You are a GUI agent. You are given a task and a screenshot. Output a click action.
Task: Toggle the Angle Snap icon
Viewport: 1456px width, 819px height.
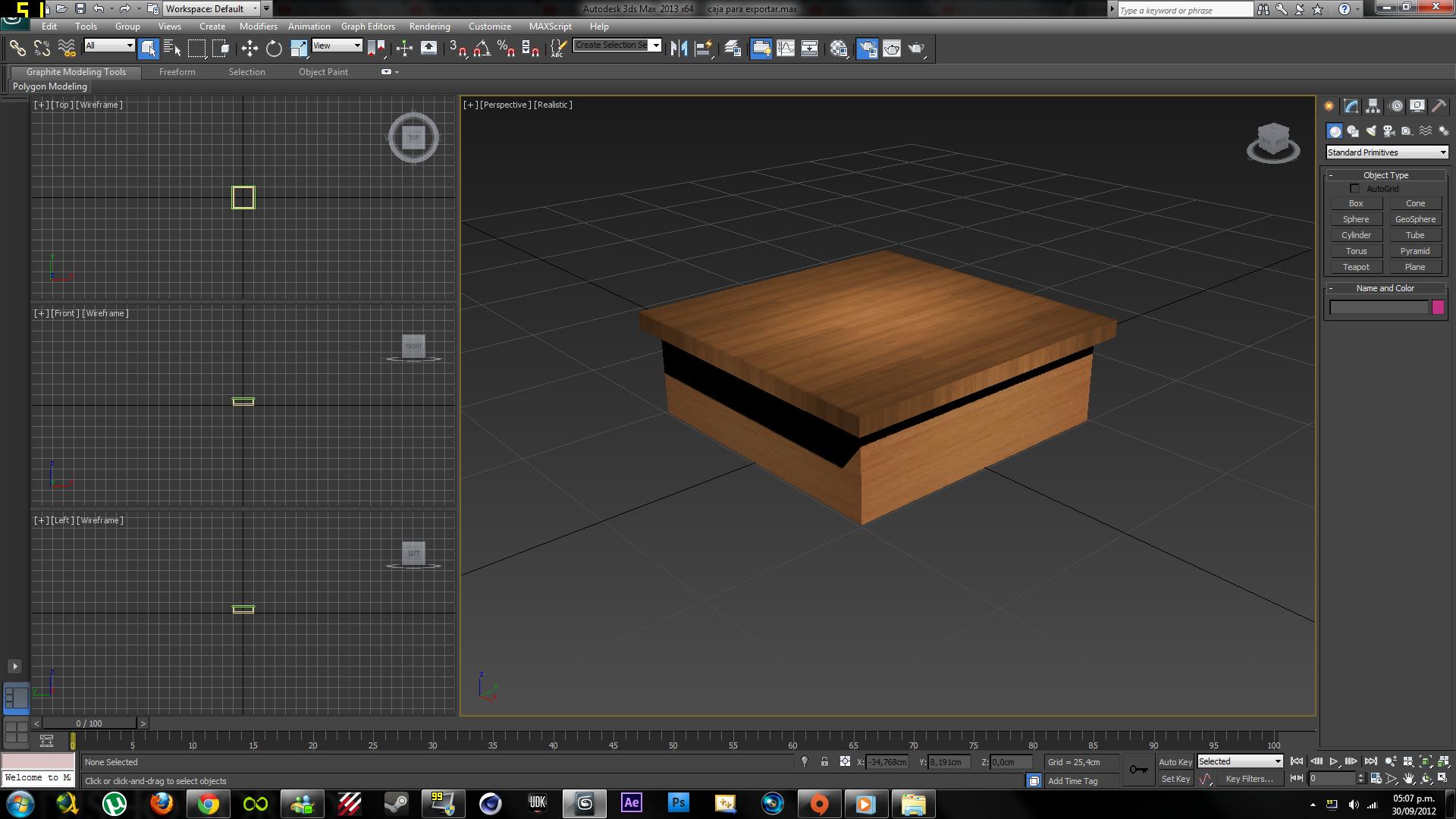[482, 49]
